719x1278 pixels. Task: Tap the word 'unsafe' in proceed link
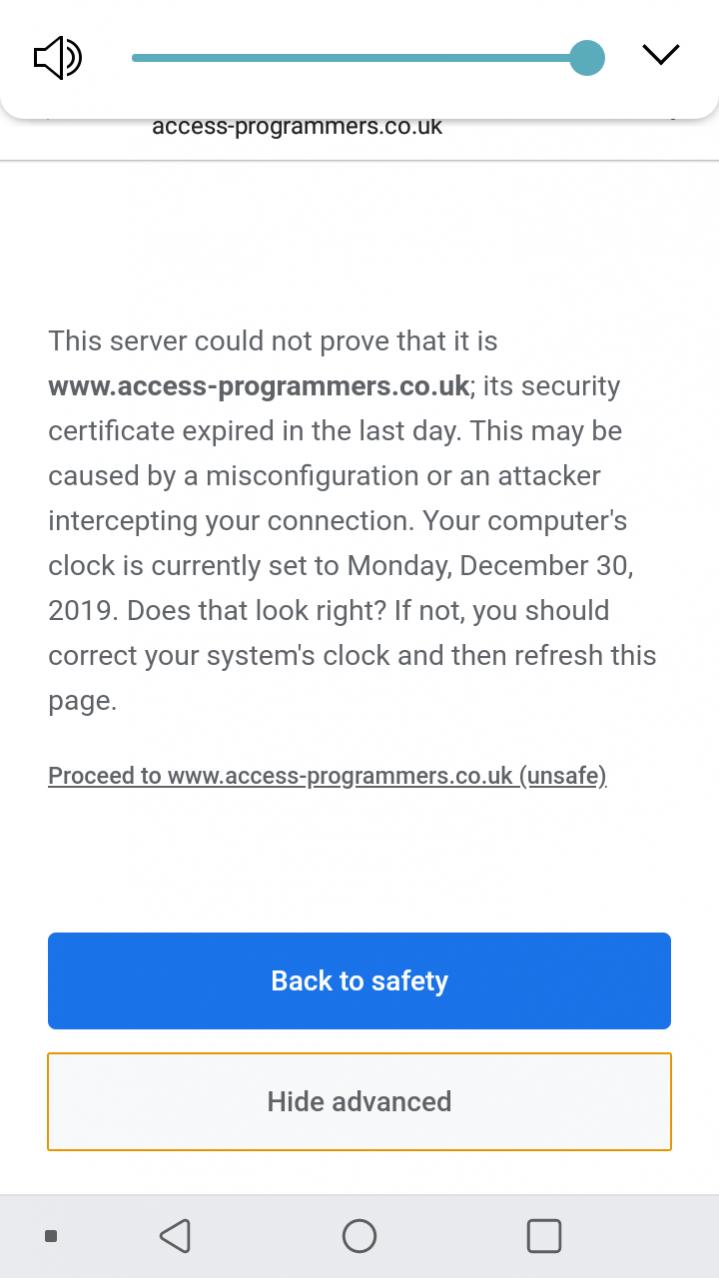[x=563, y=776]
